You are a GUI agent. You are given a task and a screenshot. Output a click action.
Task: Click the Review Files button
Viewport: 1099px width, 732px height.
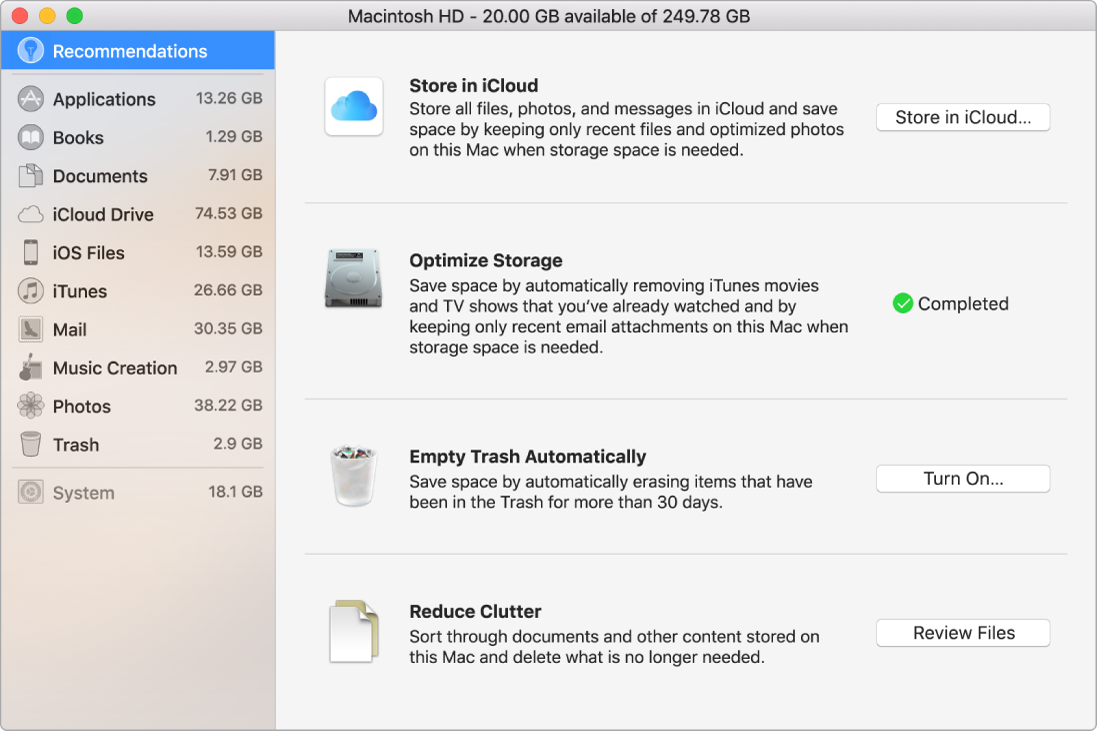coord(963,633)
